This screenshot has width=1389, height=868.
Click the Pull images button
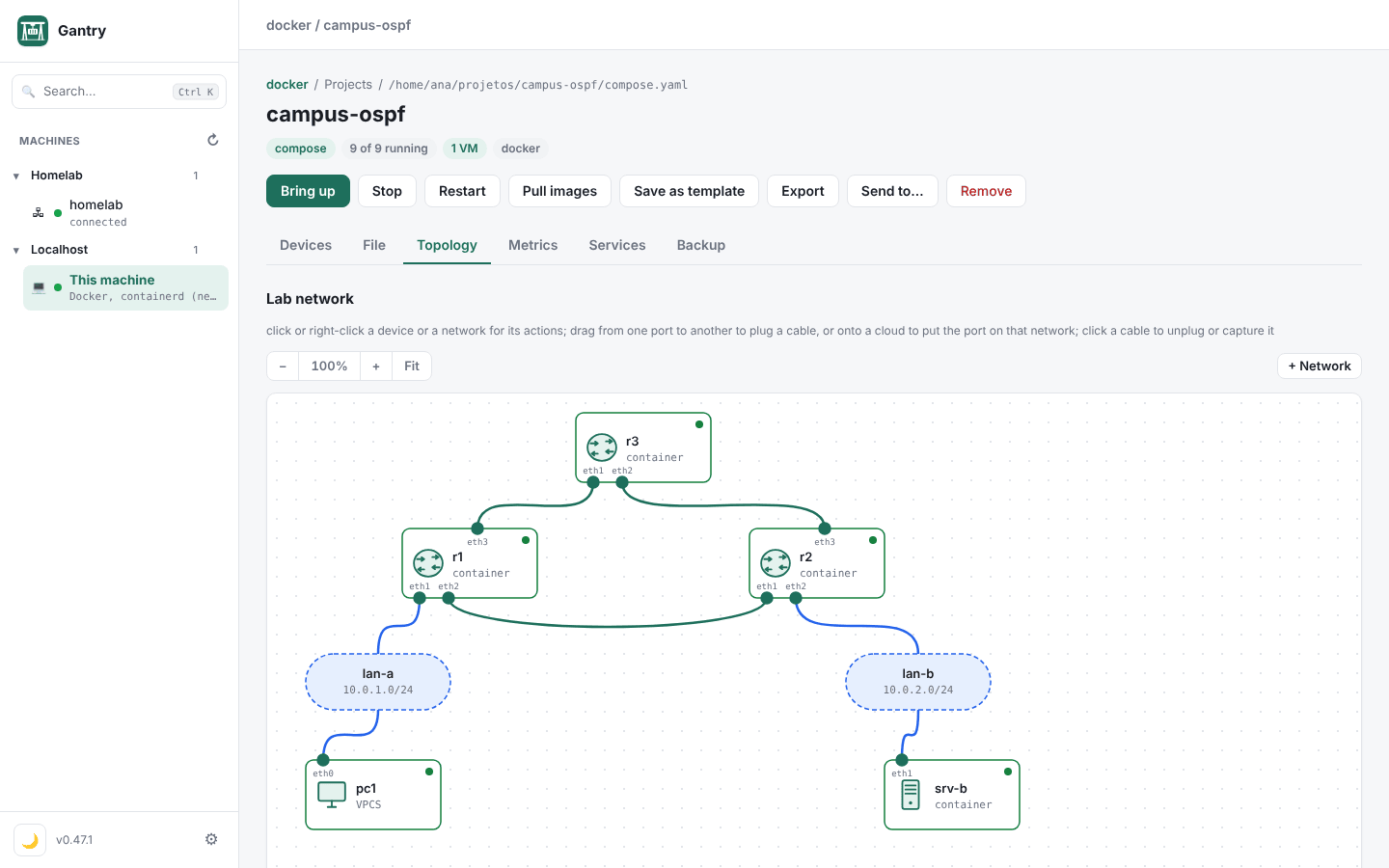[559, 191]
